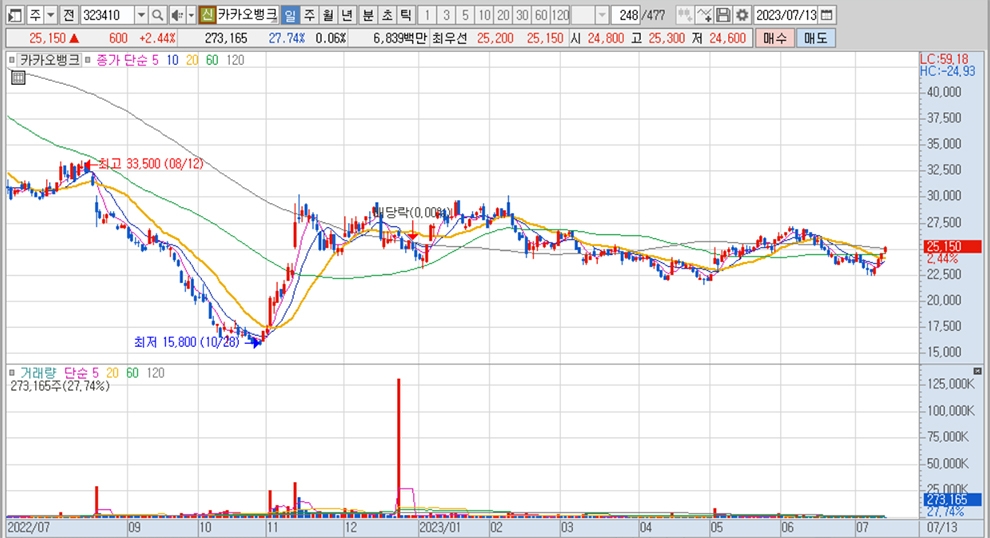
Task: Click the save floppy disk icon
Action: point(723,15)
